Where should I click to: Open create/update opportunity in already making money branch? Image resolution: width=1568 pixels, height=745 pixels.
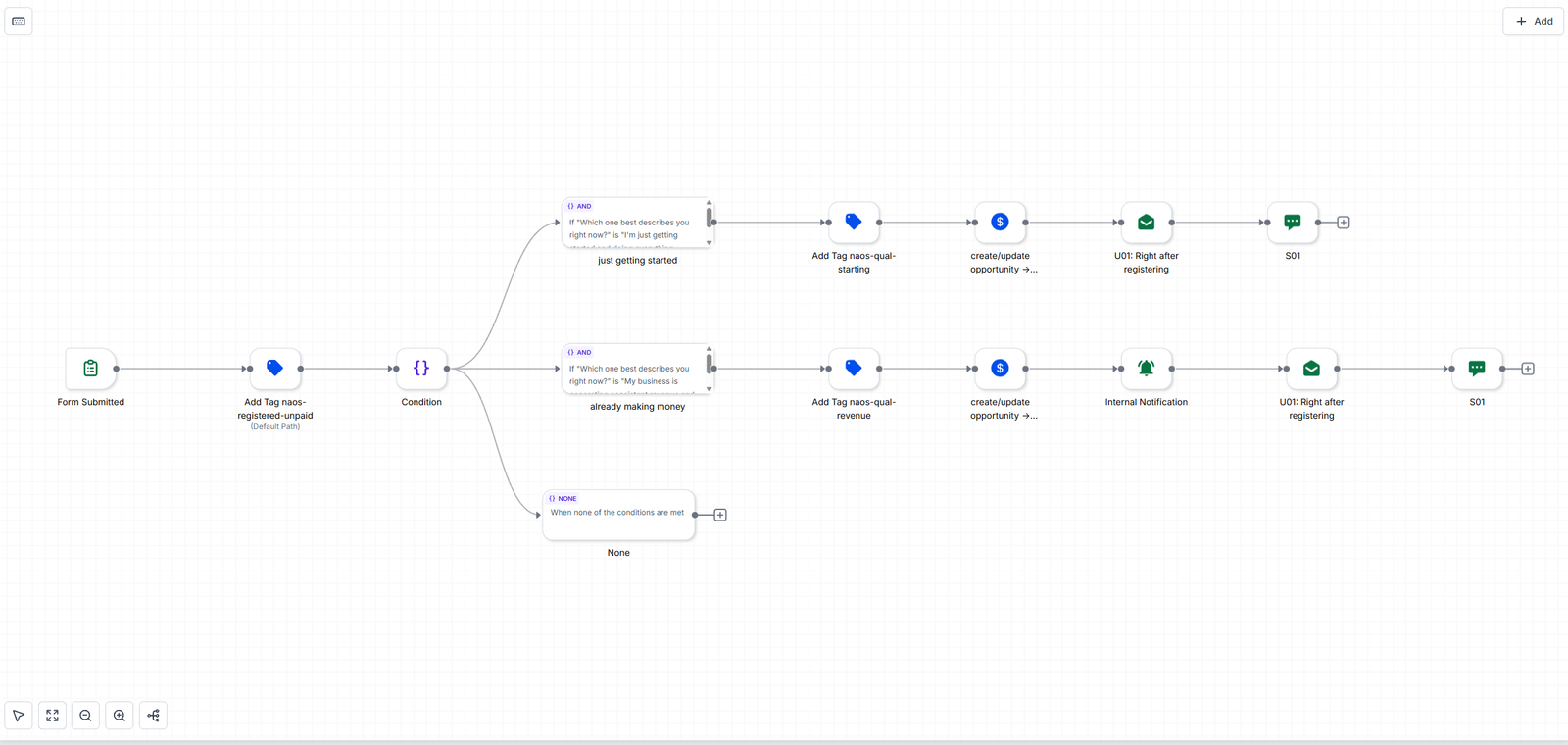tap(1000, 369)
